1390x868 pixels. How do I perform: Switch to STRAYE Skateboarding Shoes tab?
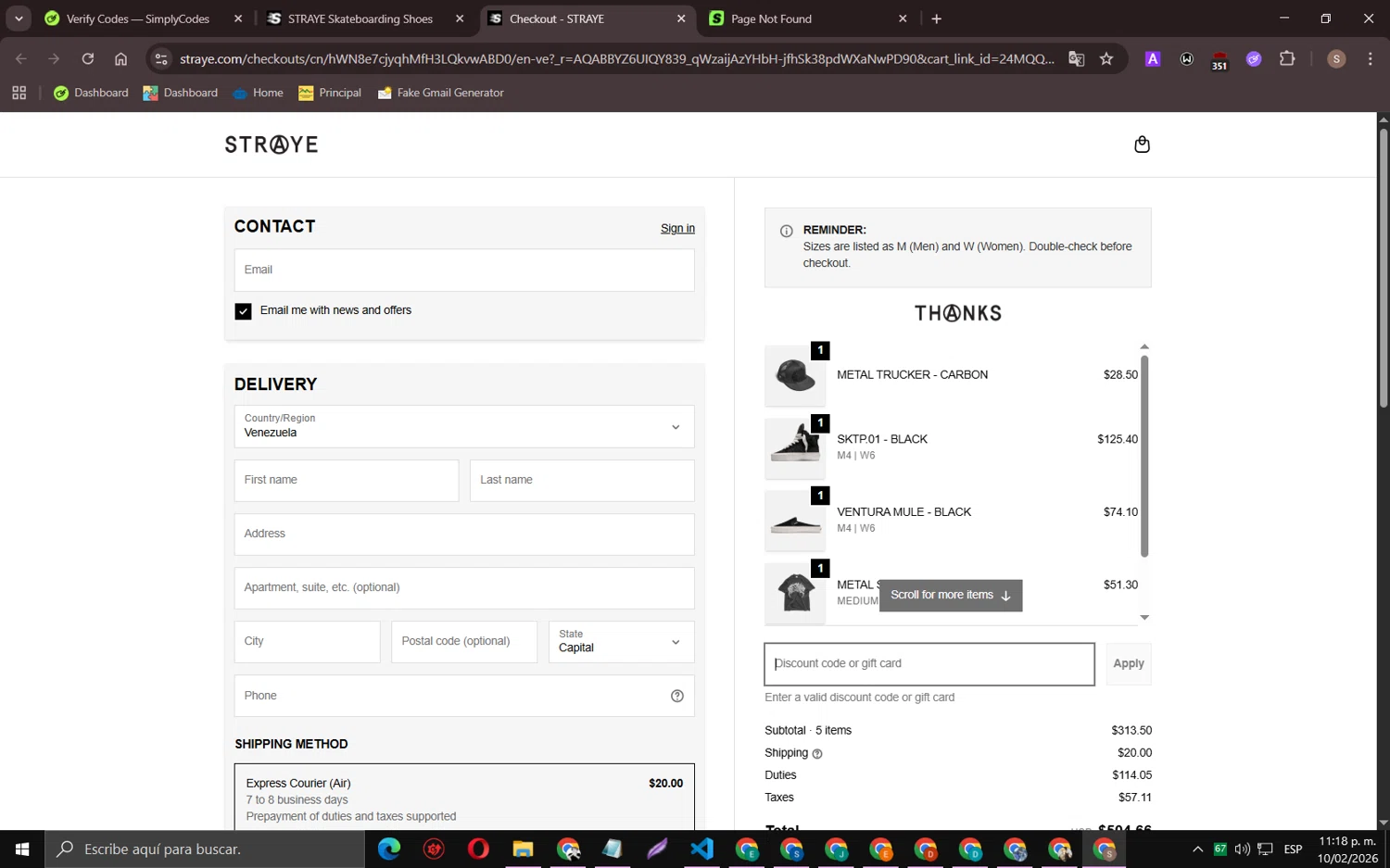point(361,19)
